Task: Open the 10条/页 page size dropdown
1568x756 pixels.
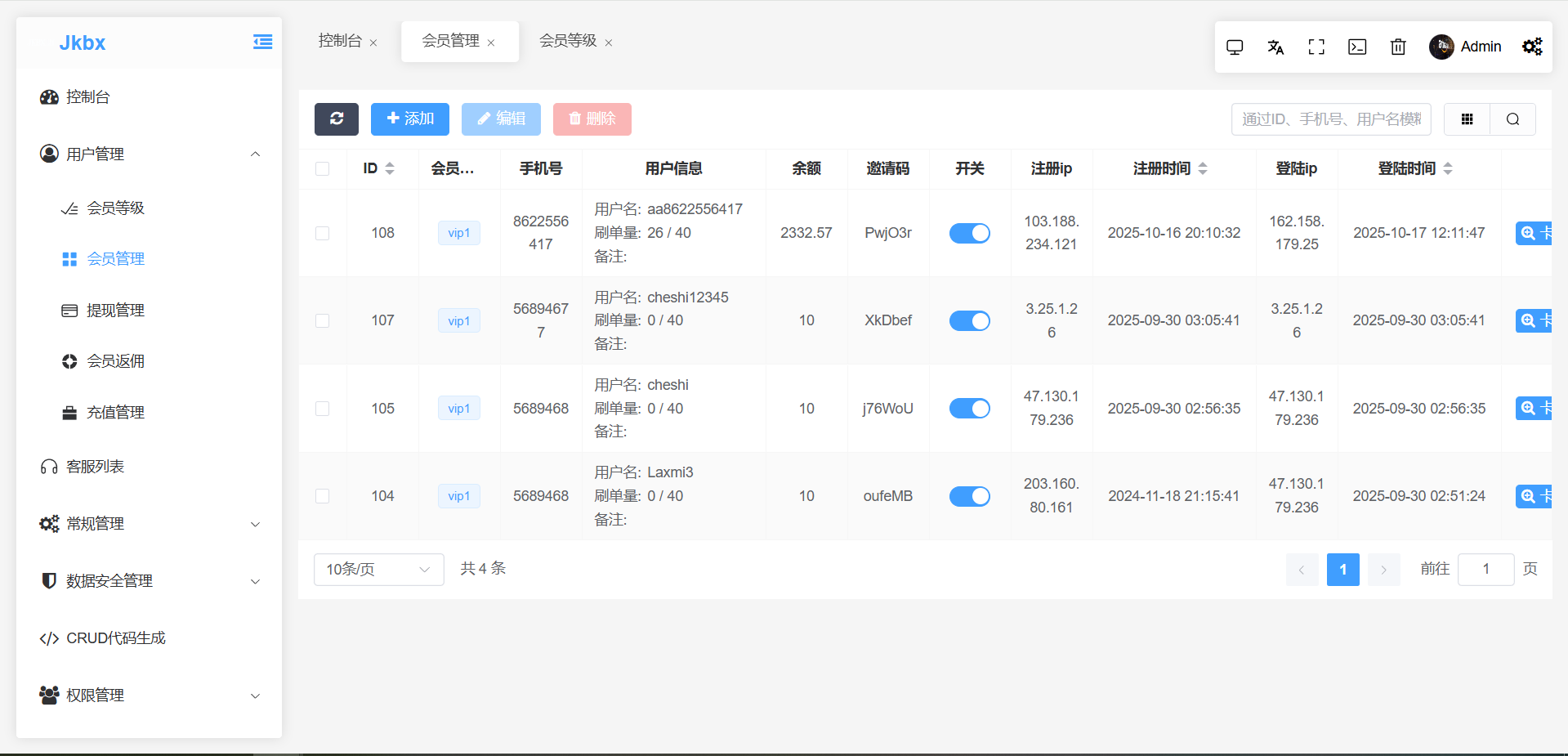Action: (378, 570)
